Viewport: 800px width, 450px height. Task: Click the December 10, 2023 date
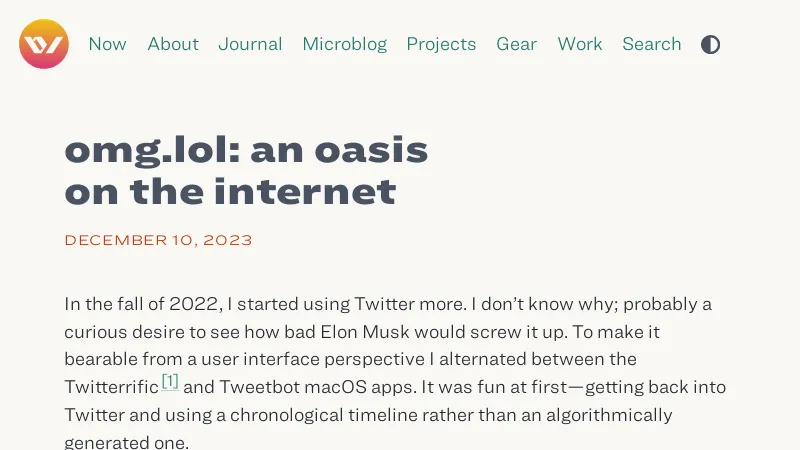click(x=158, y=240)
